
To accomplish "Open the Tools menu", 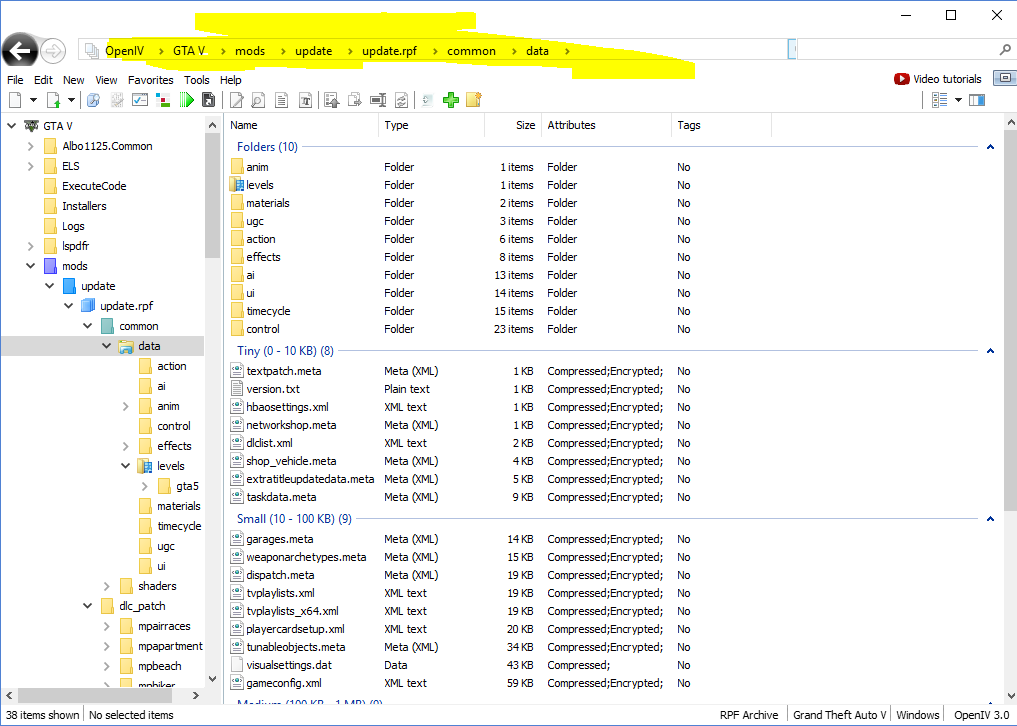I will point(197,80).
